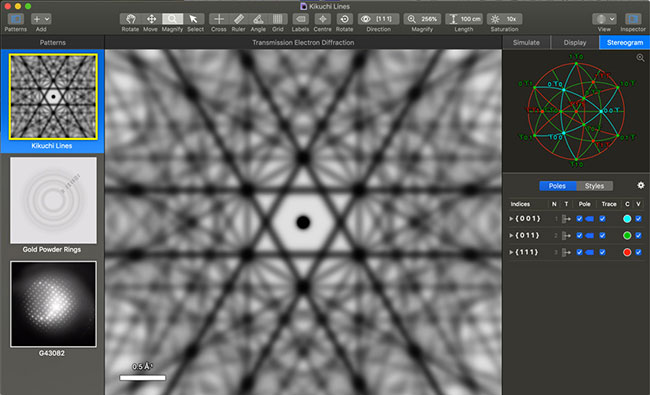
Task: Click the red {111} color swatch
Action: click(627, 252)
